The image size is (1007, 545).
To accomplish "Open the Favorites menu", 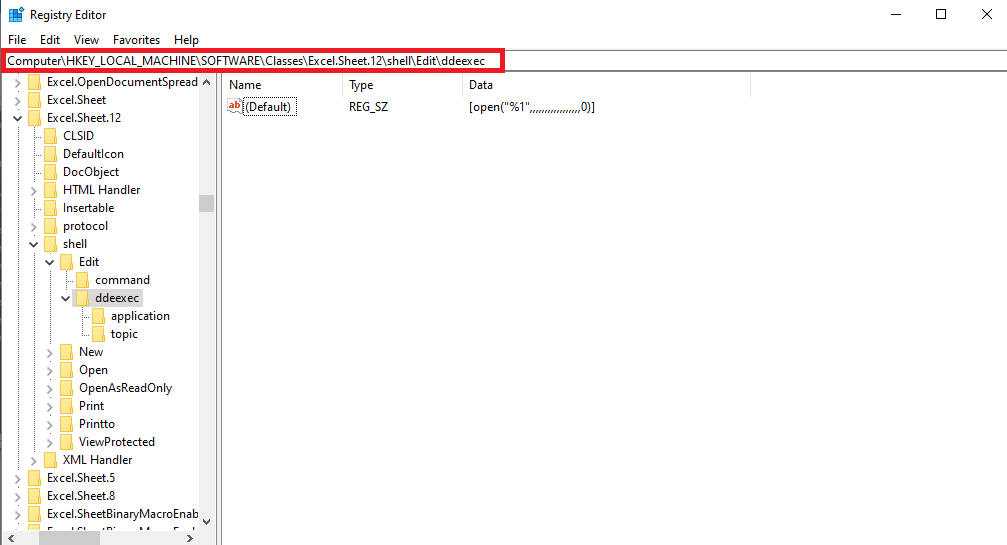I will tap(136, 40).
